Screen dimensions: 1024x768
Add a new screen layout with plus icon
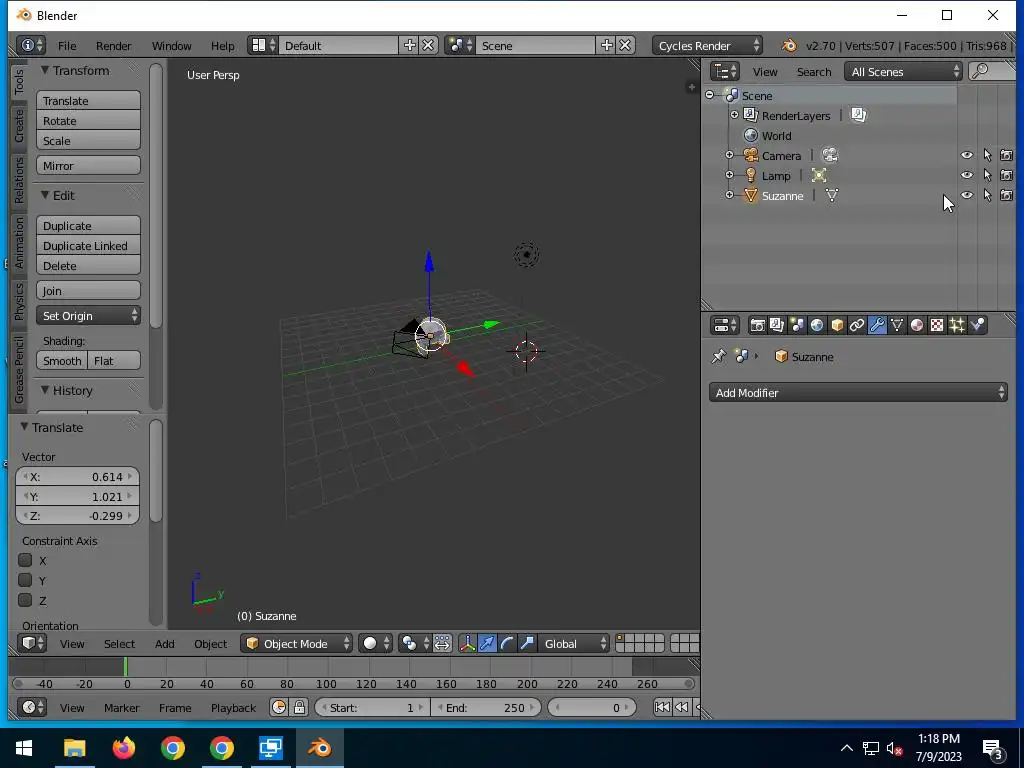pyautogui.click(x=409, y=45)
